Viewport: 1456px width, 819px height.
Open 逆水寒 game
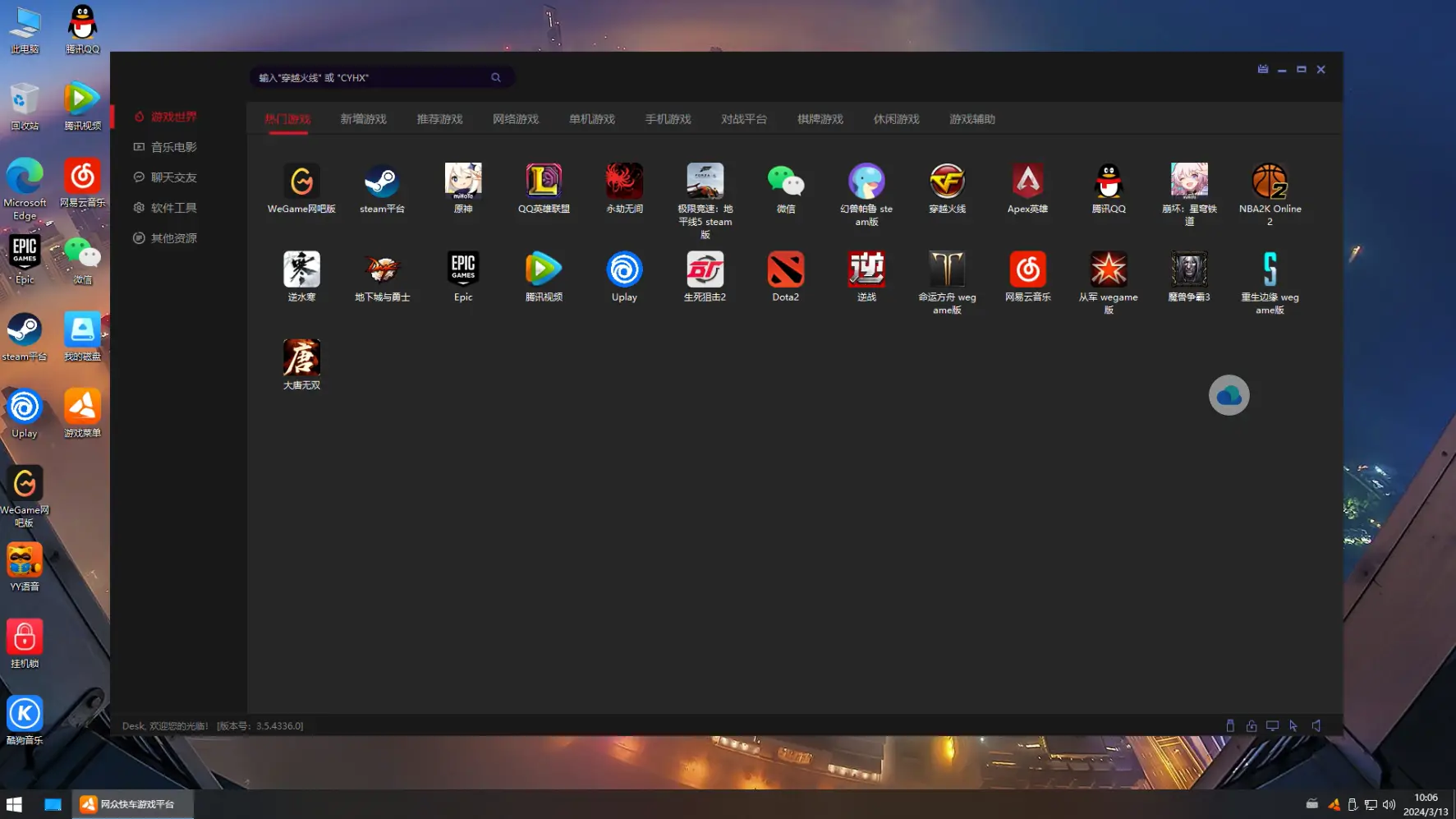301,277
